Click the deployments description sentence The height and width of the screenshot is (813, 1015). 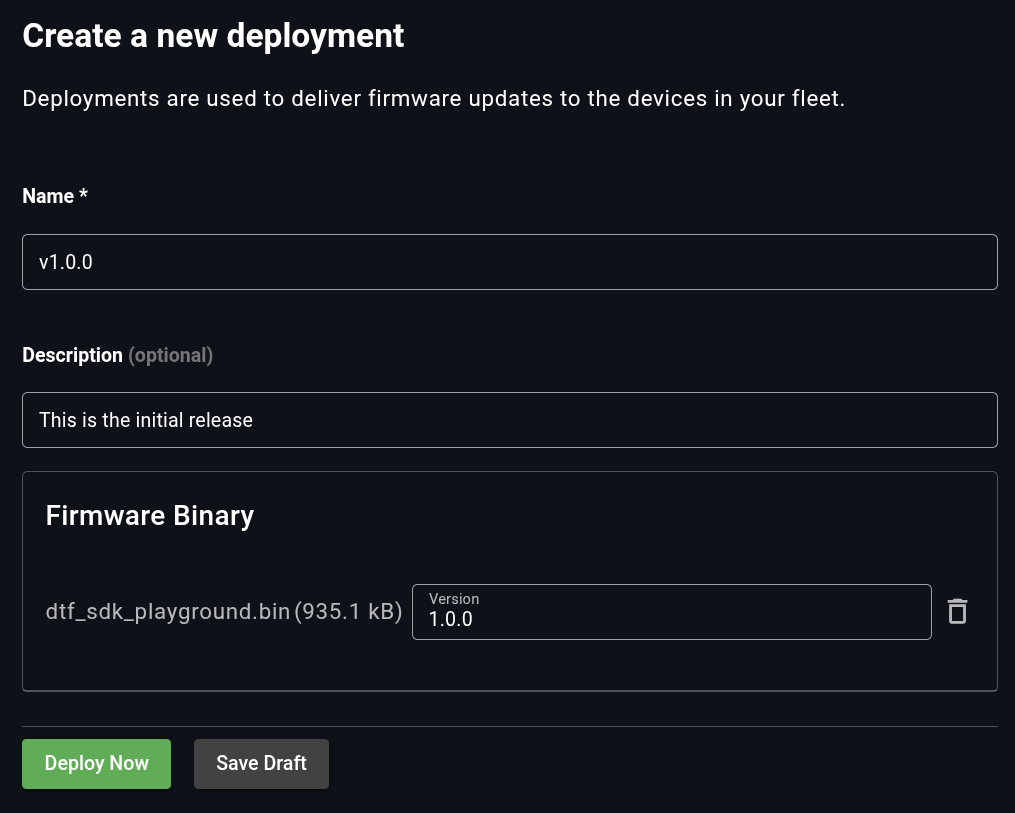[x=434, y=98]
